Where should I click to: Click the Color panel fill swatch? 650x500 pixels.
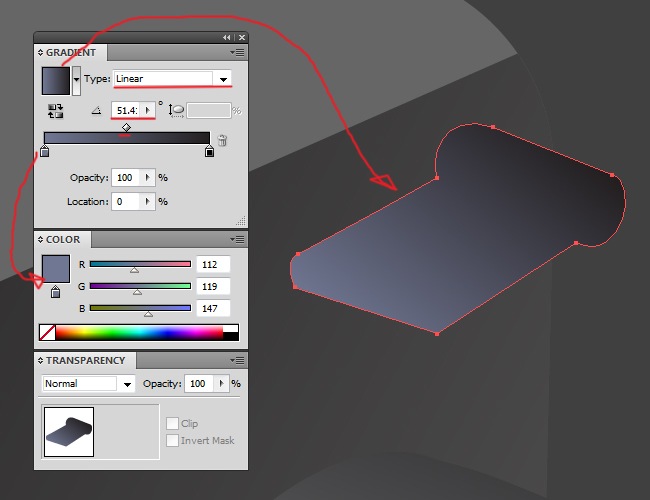tap(56, 269)
